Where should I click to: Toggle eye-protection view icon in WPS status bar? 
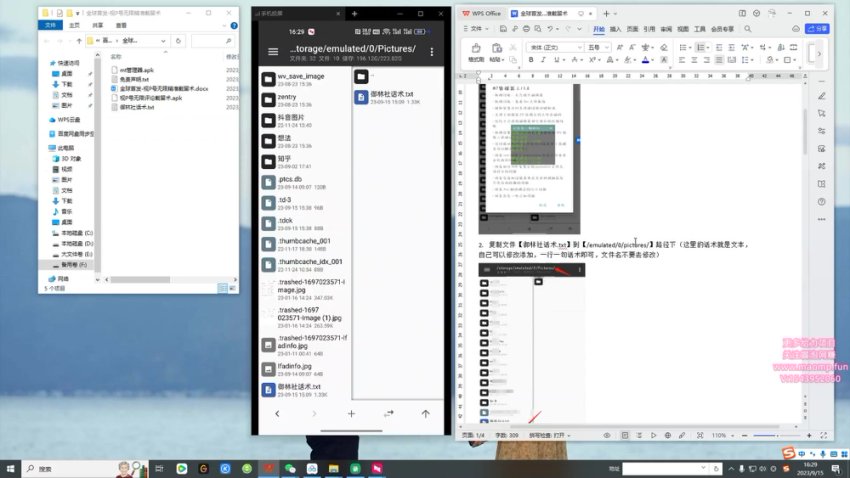(609, 436)
